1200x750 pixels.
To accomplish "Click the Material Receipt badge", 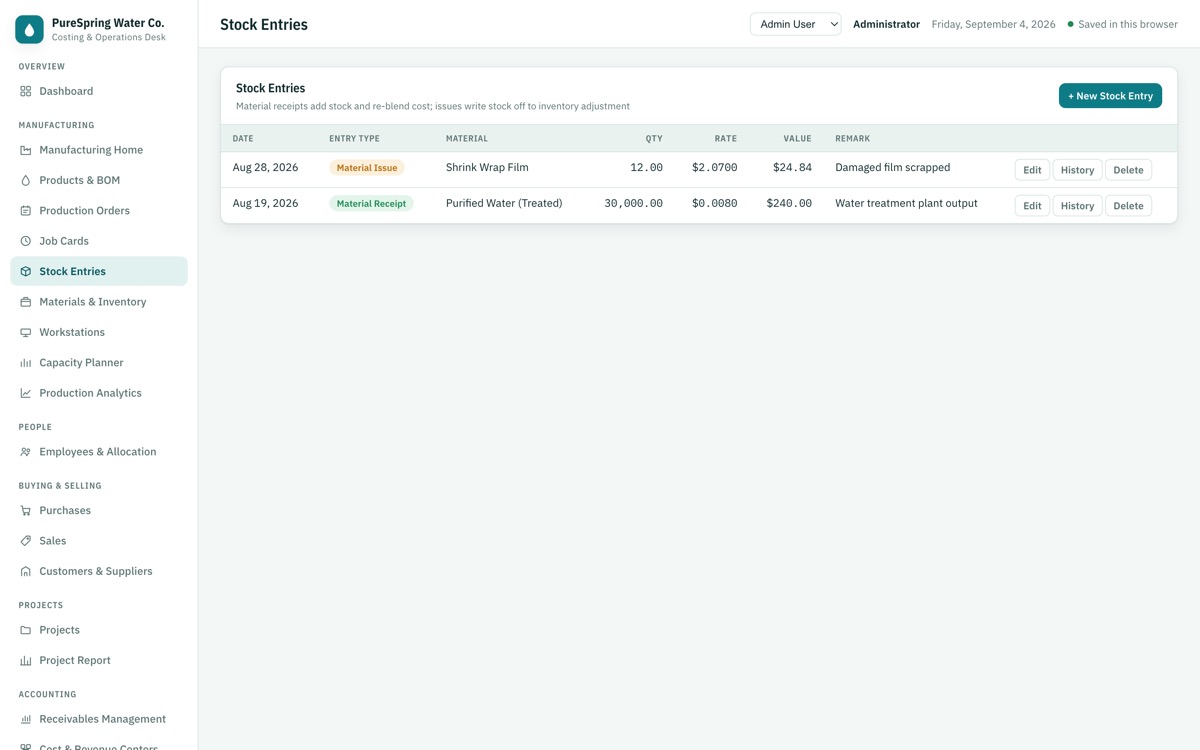I will pyautogui.click(x=371, y=203).
